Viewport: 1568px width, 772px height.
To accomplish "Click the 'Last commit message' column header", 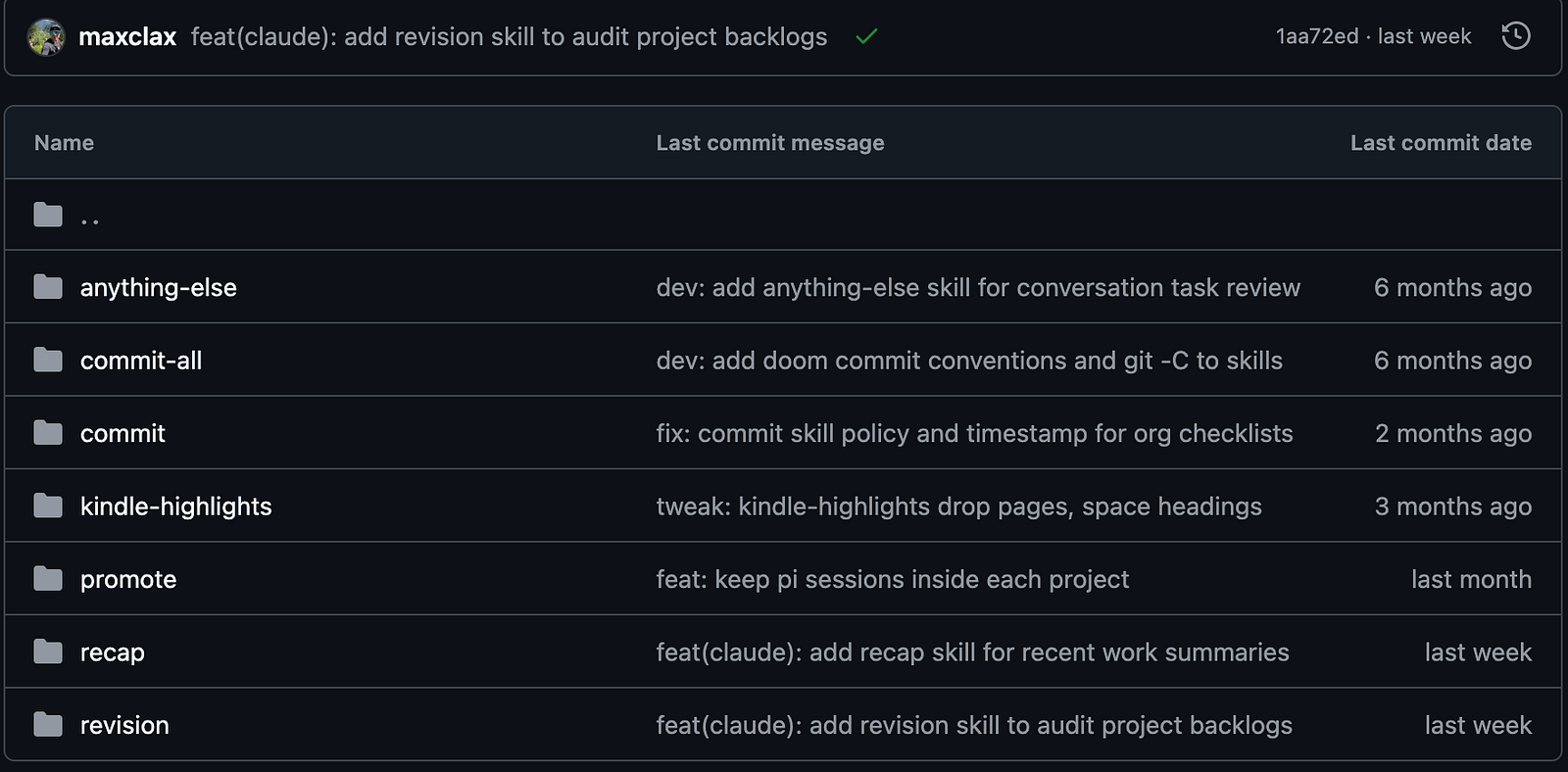I will tap(770, 143).
